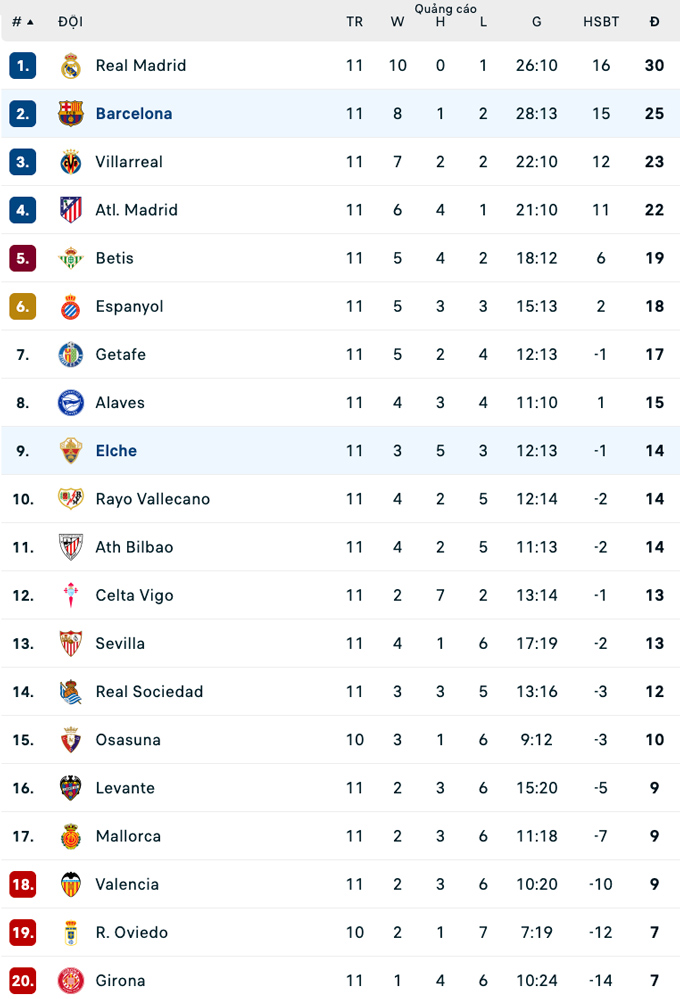
Task: Click the Espanyol club crest
Action: 71,306
